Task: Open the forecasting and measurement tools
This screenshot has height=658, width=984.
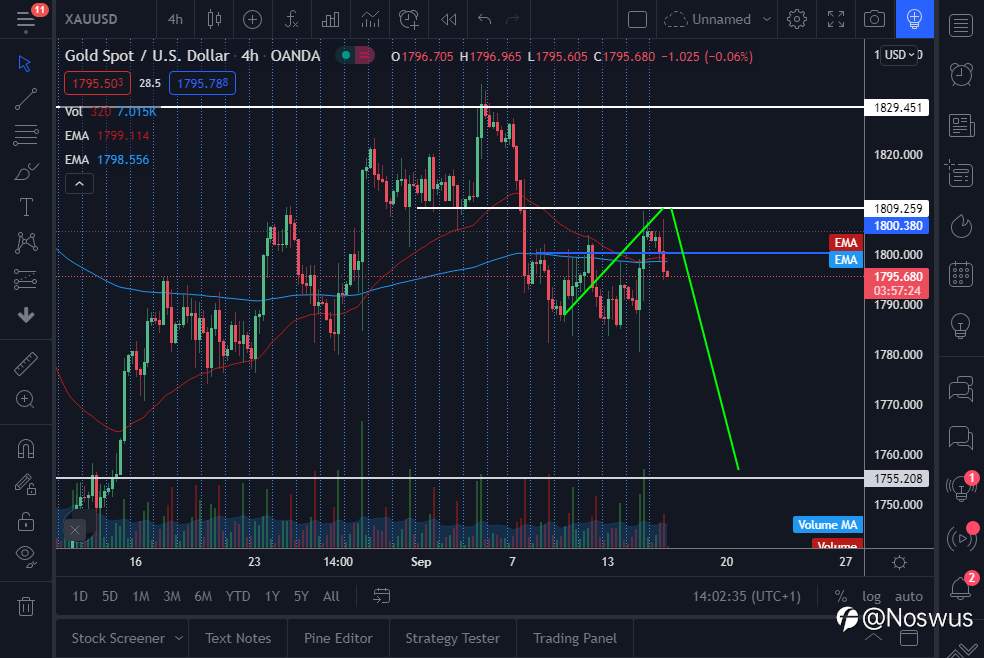Action: (26, 279)
